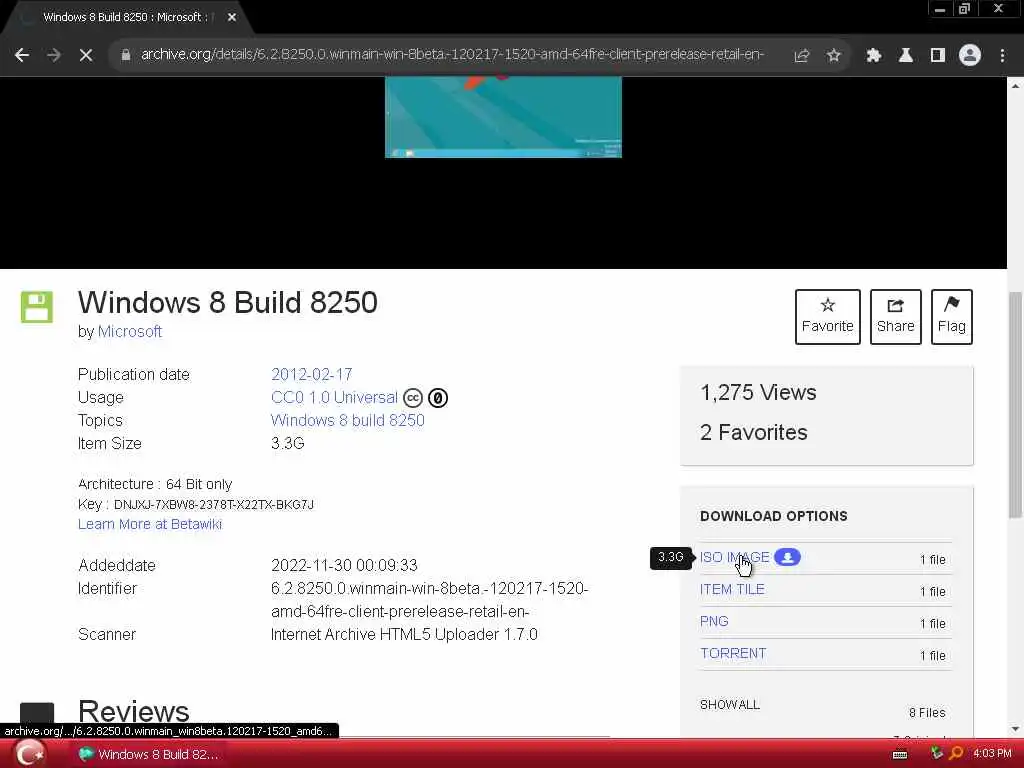Open the Windows 8 build 8250 topic link
The height and width of the screenshot is (768, 1024).
[347, 421]
